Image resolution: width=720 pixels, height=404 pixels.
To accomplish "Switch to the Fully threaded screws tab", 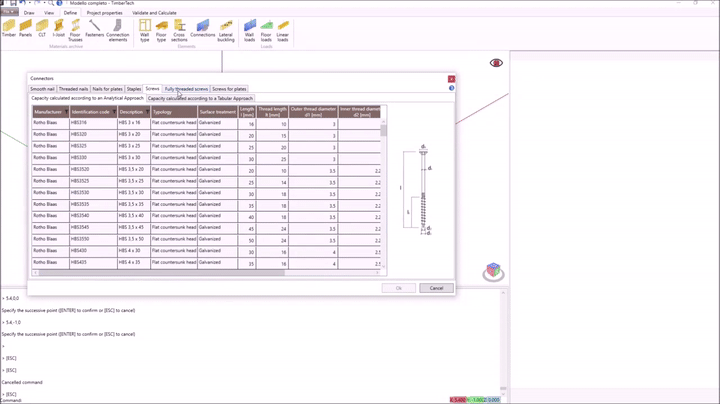I will pos(186,89).
